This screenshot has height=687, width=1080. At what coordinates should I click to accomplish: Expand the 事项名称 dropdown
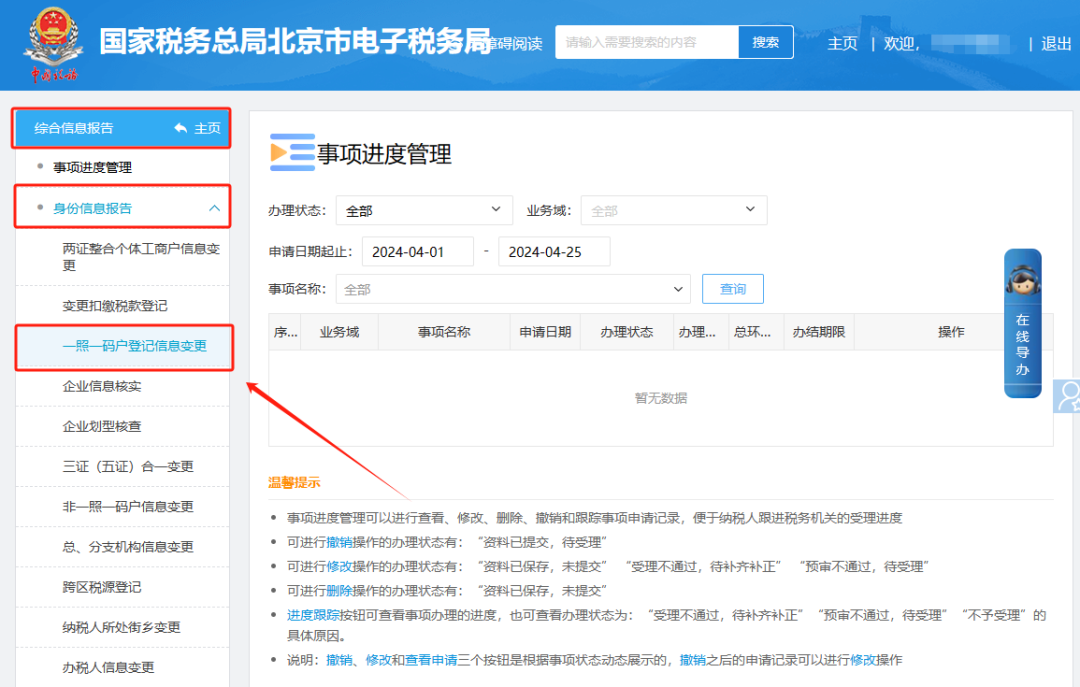point(512,289)
